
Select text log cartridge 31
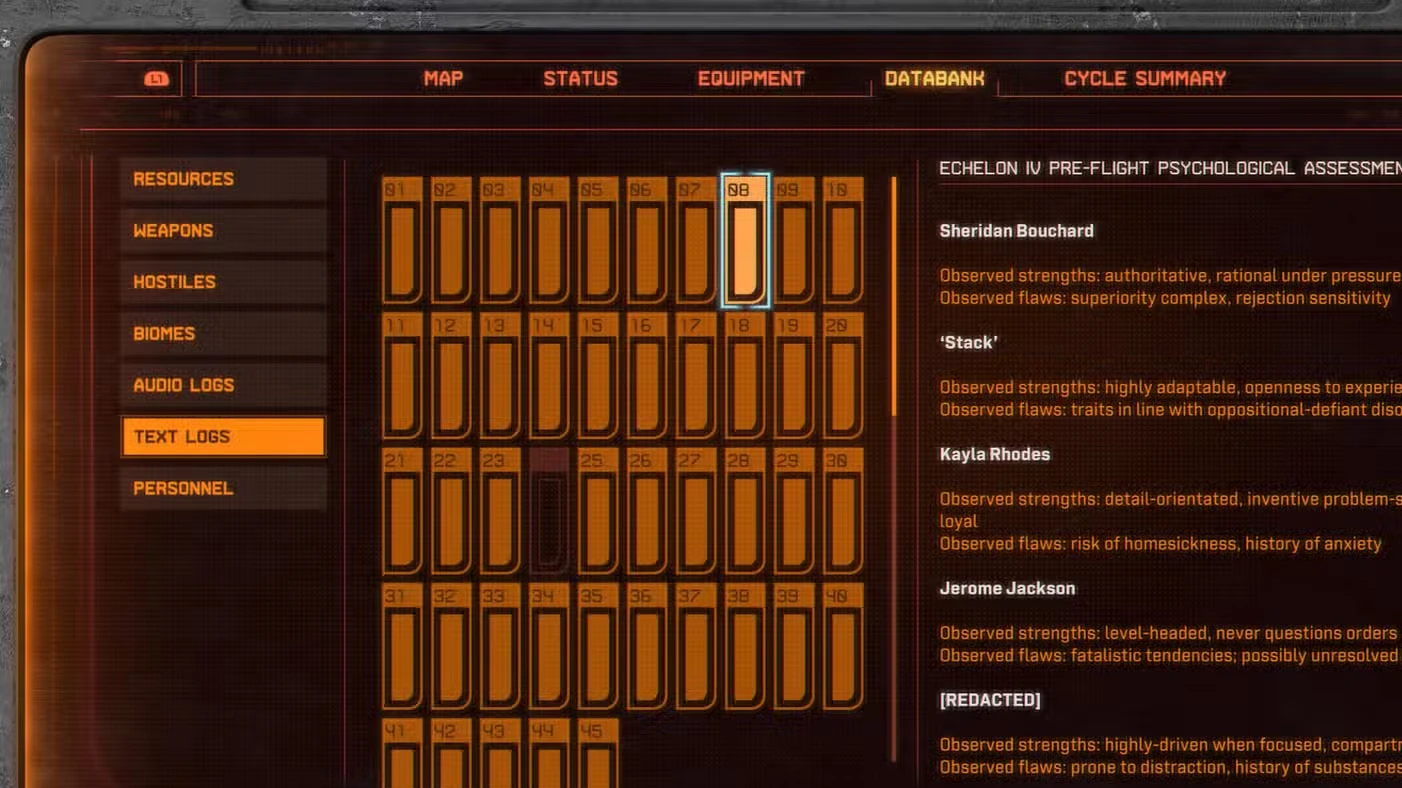(402, 647)
